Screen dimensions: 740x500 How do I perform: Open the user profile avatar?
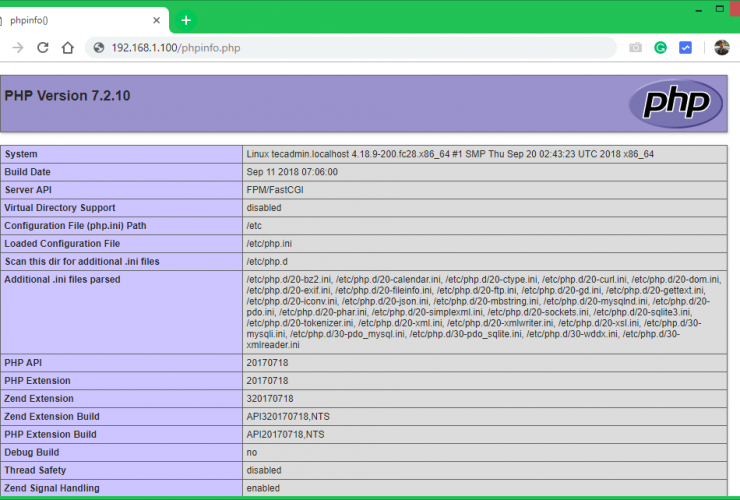tap(721, 47)
